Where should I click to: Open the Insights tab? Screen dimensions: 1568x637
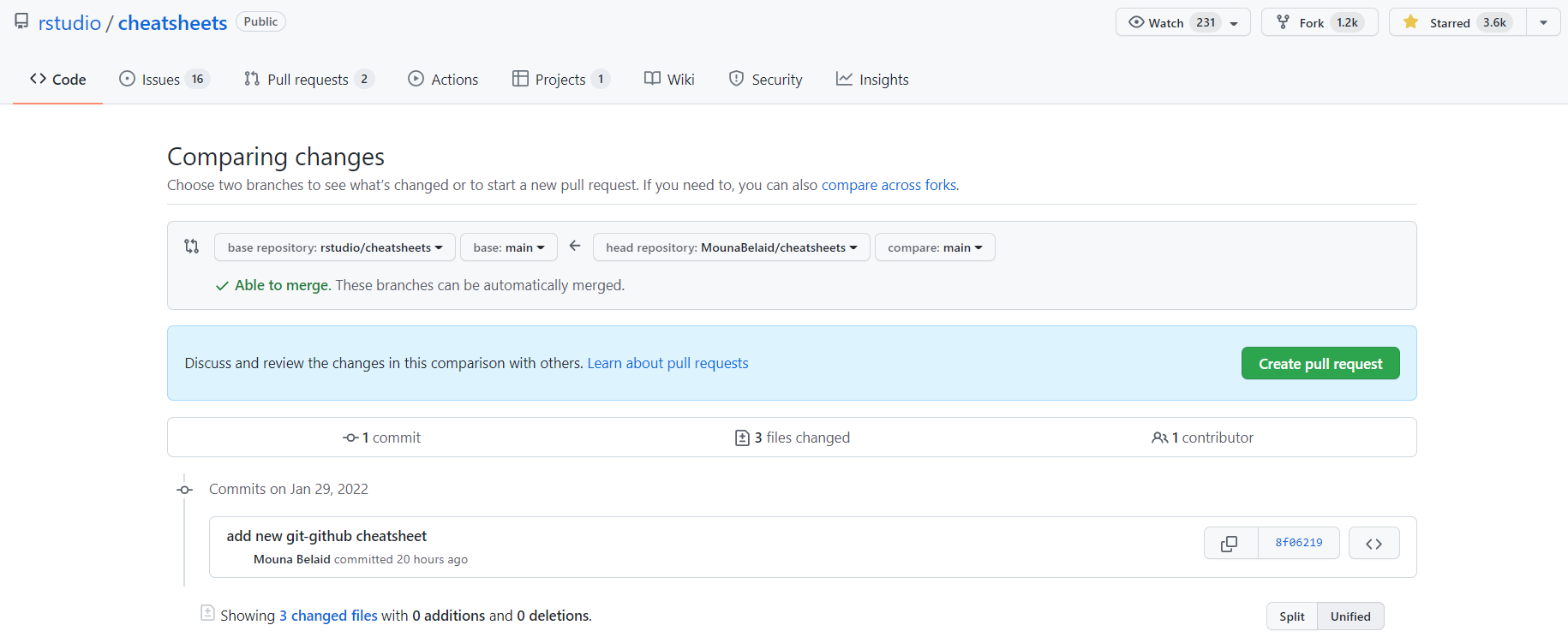coord(872,79)
